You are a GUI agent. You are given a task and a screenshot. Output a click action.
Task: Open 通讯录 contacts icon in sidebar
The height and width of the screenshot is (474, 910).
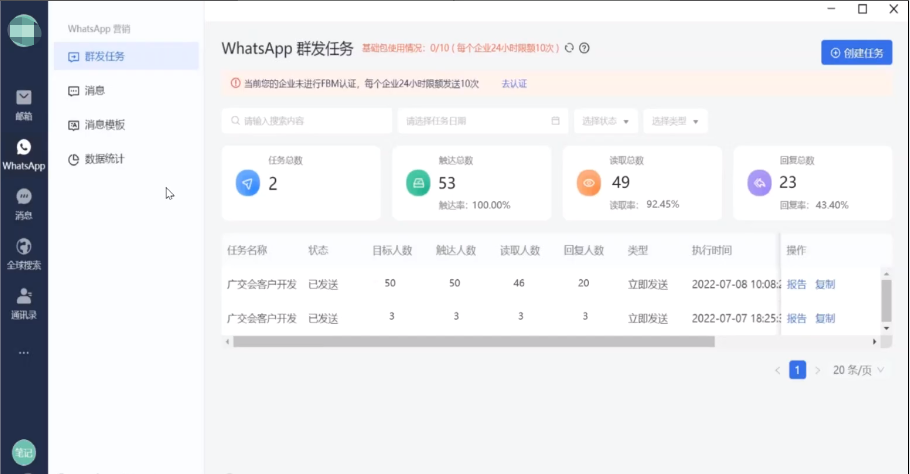coord(24,296)
